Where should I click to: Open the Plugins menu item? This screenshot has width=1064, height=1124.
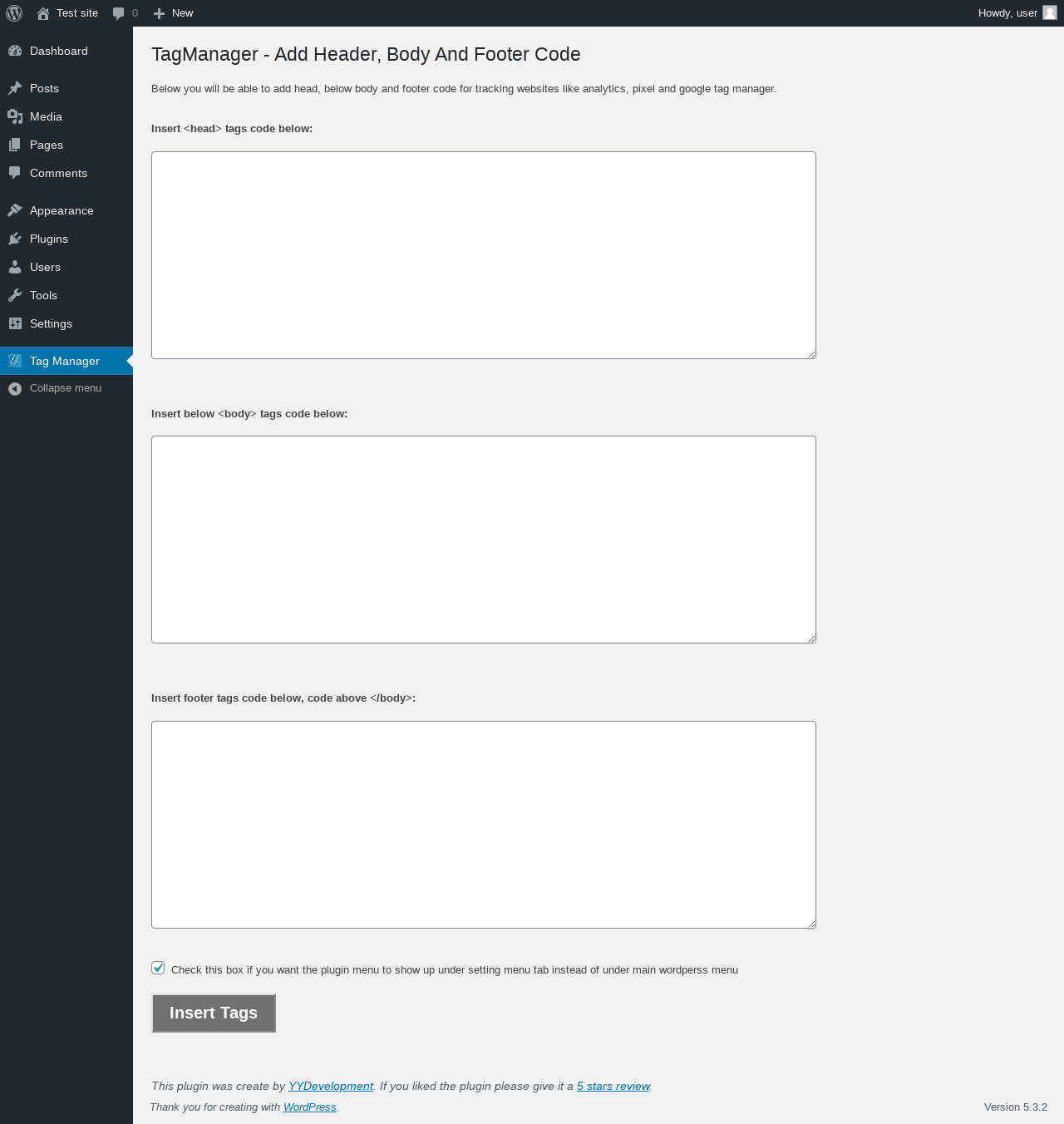[x=66, y=239]
